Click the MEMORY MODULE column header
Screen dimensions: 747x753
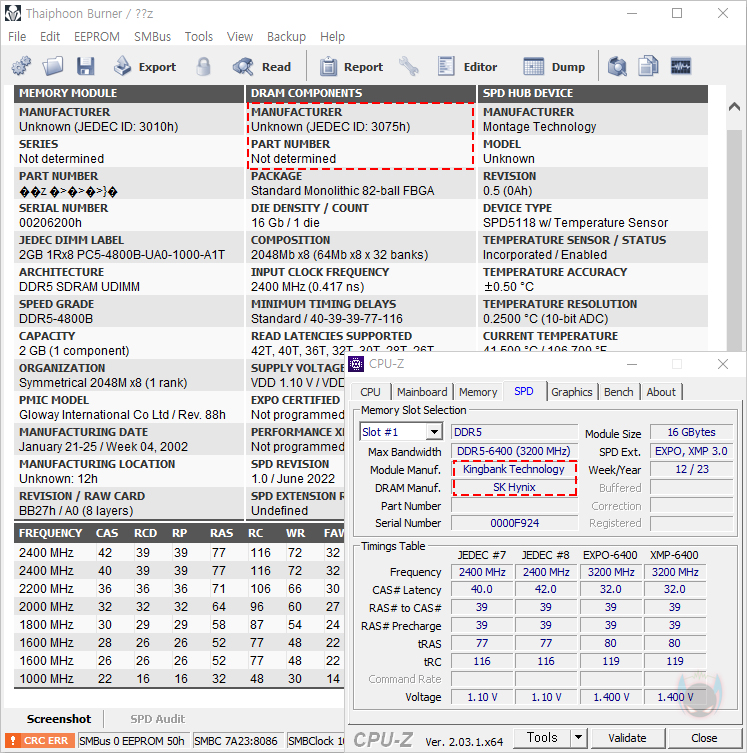[129, 93]
